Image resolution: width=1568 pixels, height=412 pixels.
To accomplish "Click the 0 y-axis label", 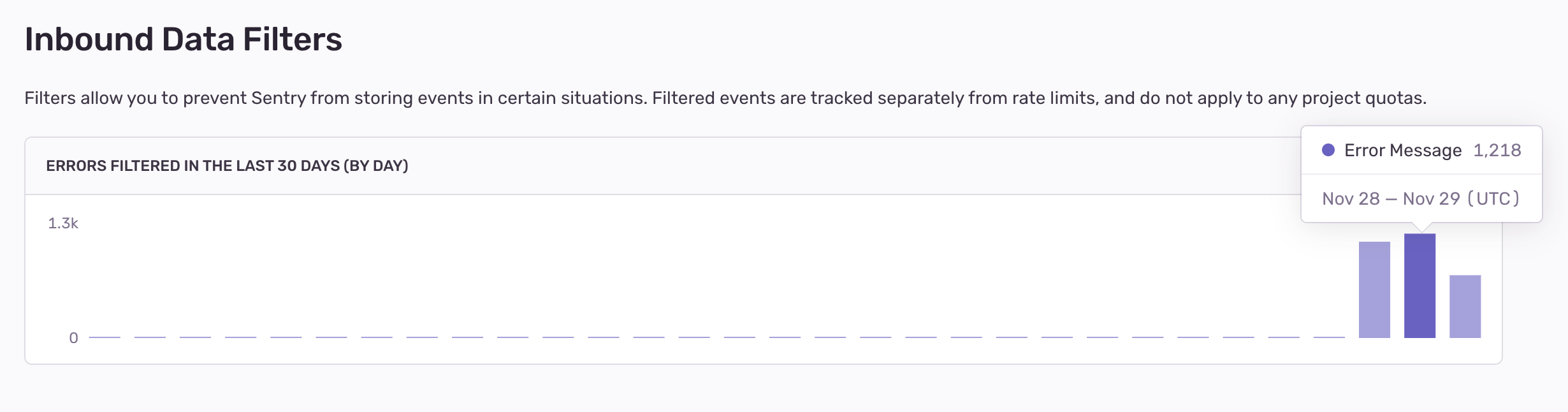I will click(x=74, y=338).
